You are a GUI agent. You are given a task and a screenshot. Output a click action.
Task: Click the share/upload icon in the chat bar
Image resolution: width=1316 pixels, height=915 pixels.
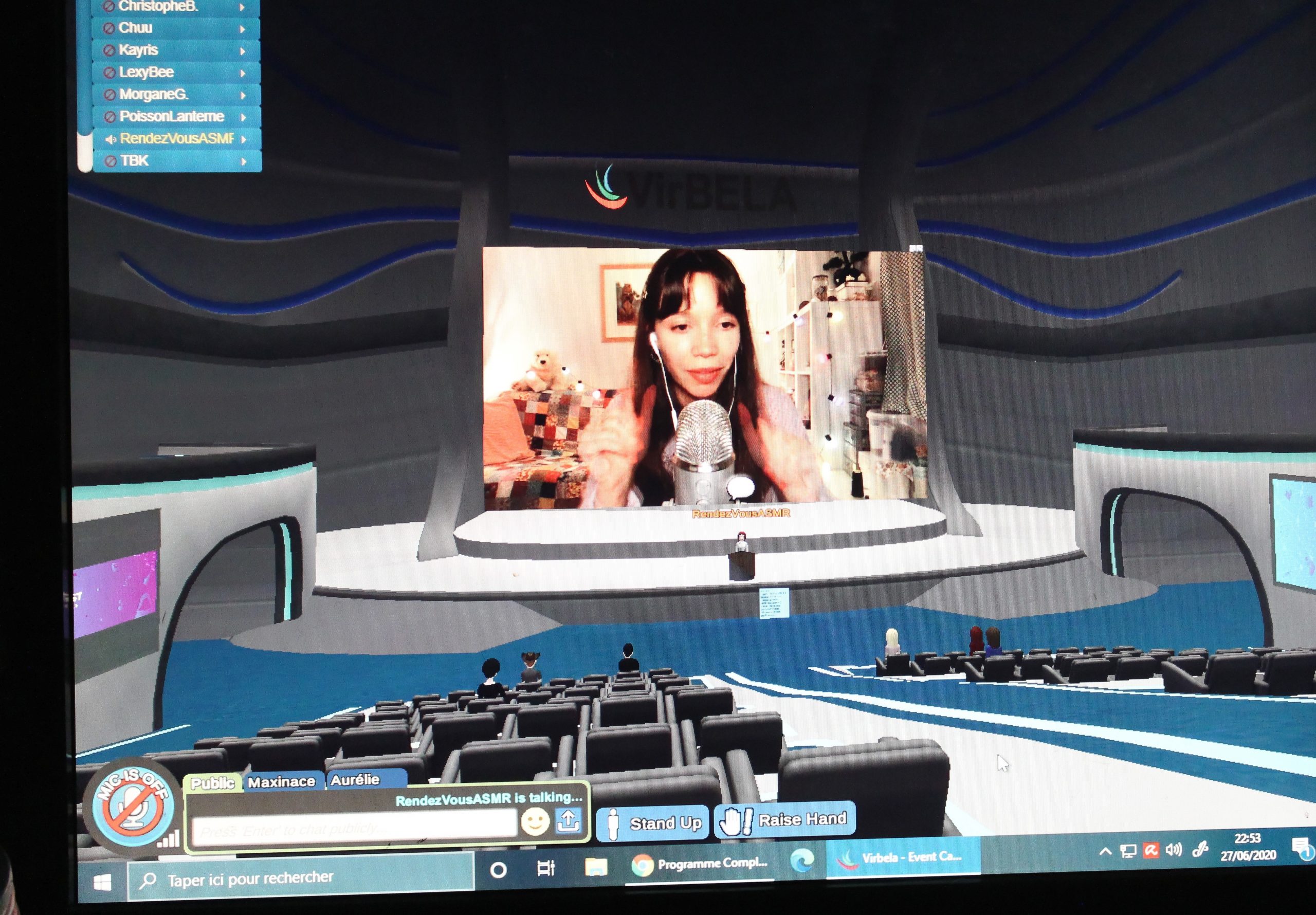tap(569, 821)
